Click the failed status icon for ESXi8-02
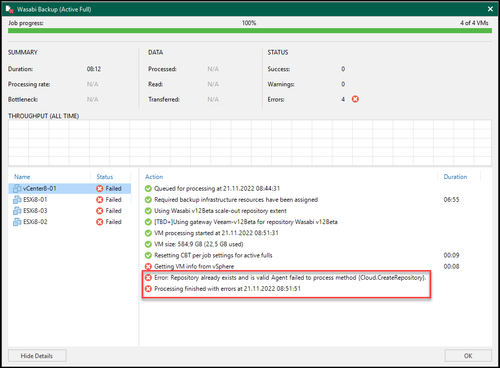The width and height of the screenshot is (500, 368). tap(99, 222)
